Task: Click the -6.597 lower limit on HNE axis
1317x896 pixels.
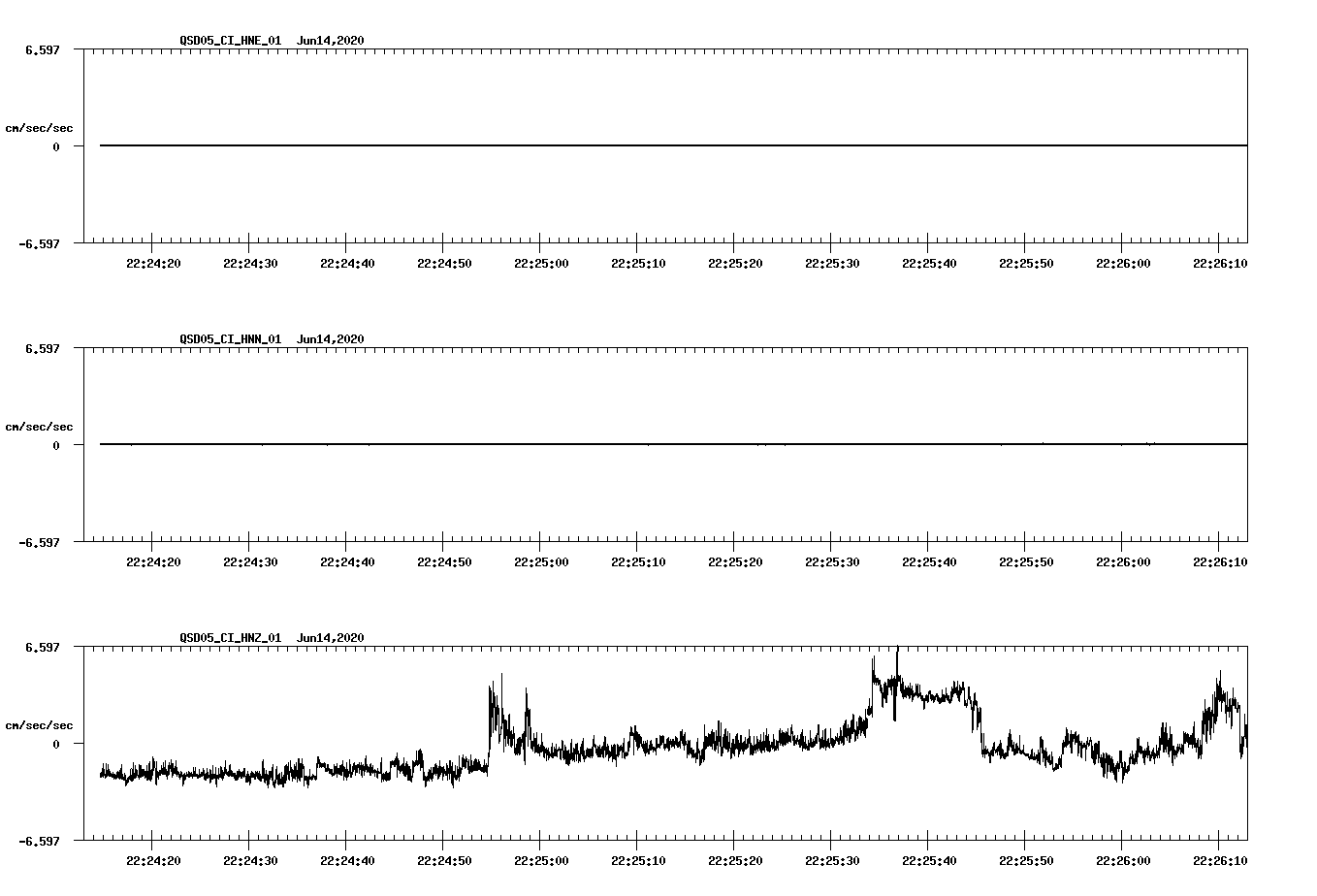Action: pyautogui.click(x=39, y=243)
